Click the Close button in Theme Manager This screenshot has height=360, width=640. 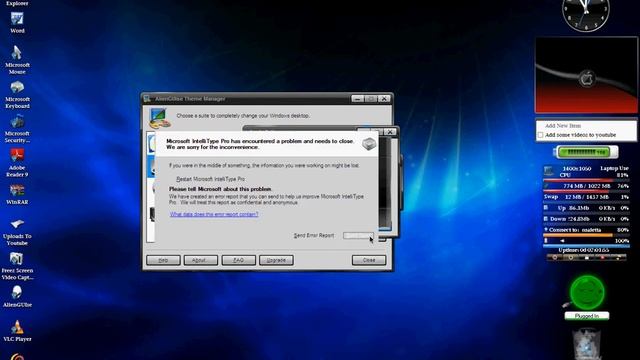point(369,260)
